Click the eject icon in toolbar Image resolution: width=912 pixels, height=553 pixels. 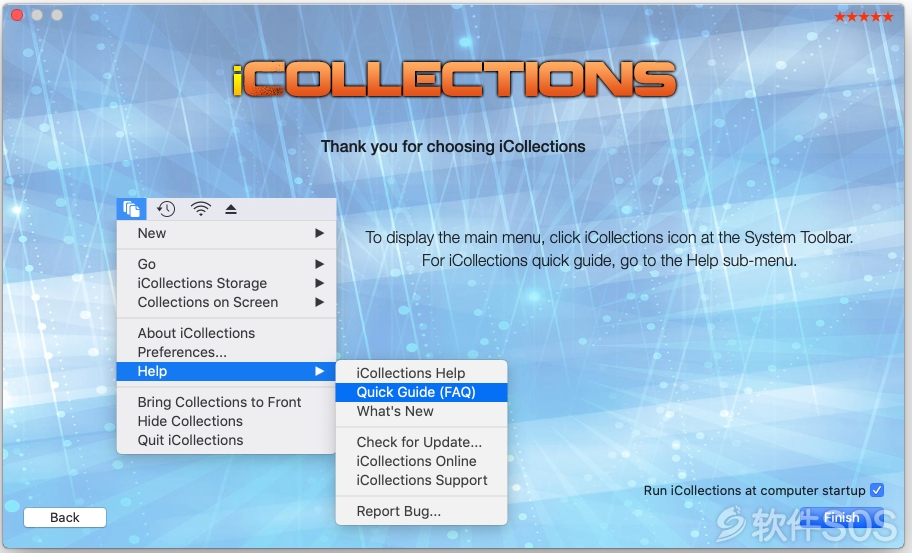[x=231, y=209]
